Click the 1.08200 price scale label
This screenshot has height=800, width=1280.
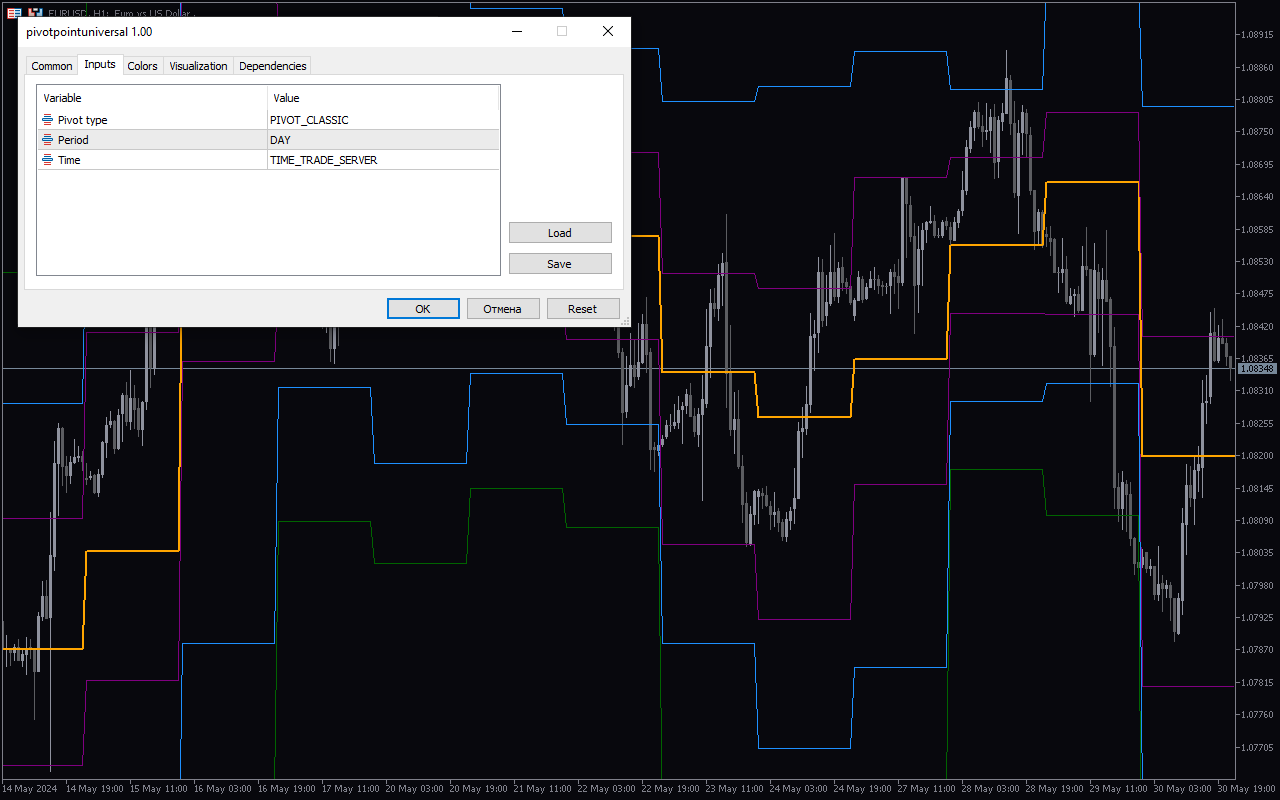coord(1255,456)
